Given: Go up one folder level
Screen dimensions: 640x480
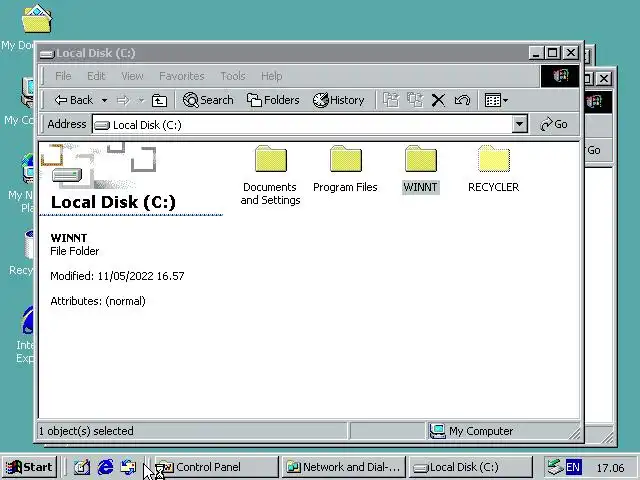Looking at the screenshot, I should click(159, 100).
